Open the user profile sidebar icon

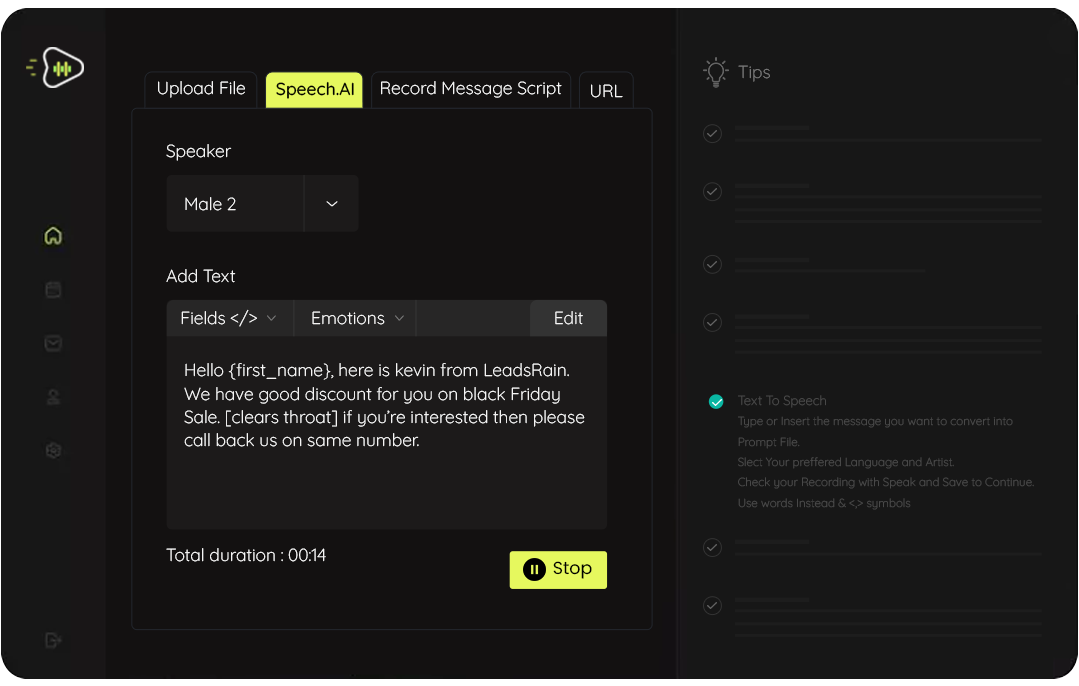click(53, 397)
